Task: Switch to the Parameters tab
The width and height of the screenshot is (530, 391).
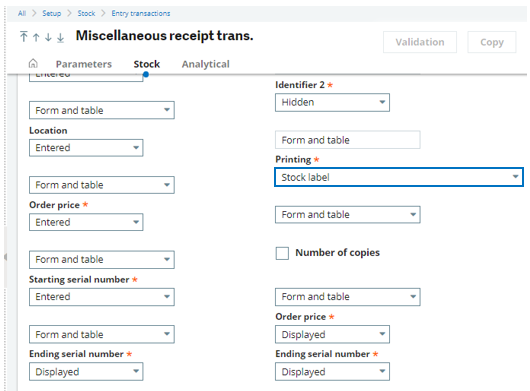Action: pos(84,64)
